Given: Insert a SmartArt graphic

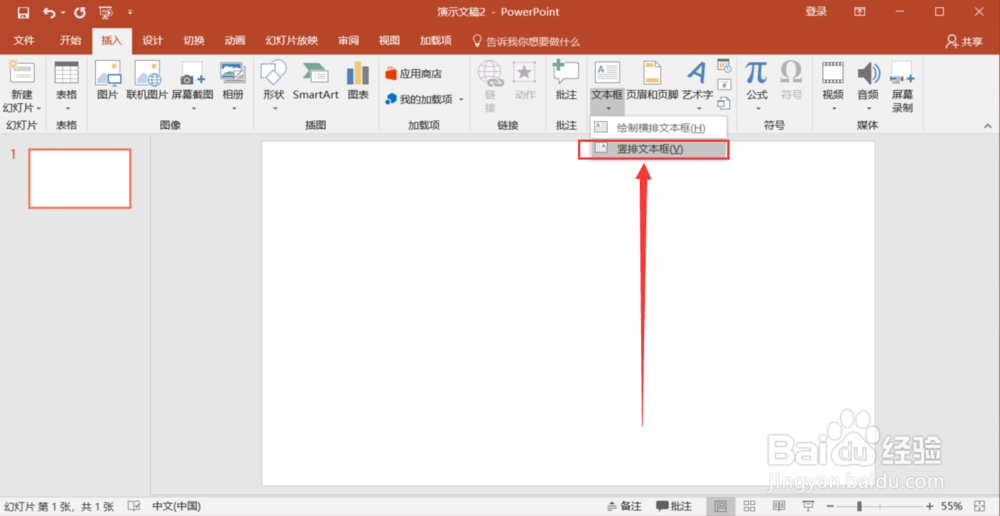Looking at the screenshot, I should (x=316, y=82).
